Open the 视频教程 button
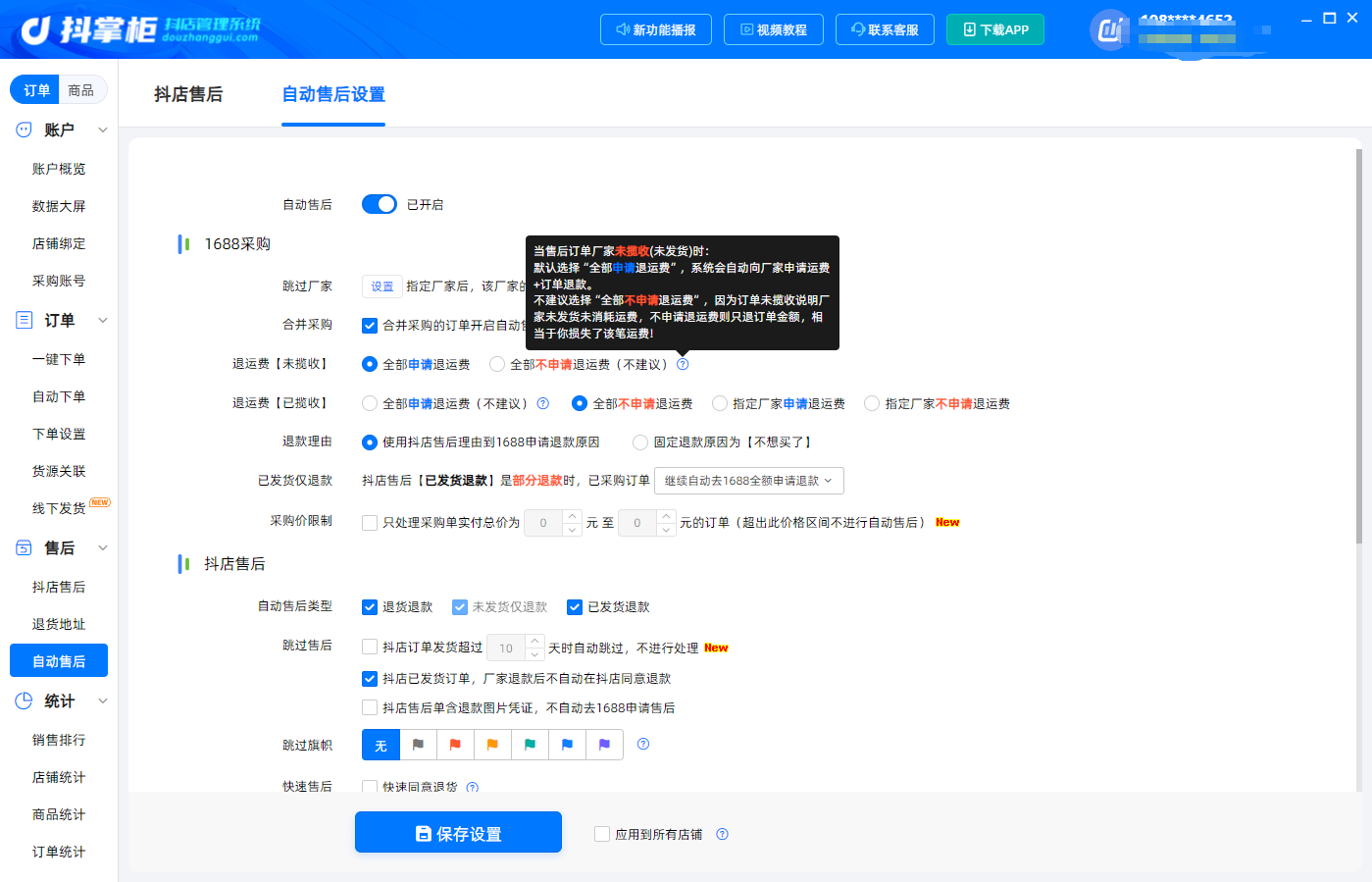Viewport: 1372px width, 882px height. click(774, 29)
